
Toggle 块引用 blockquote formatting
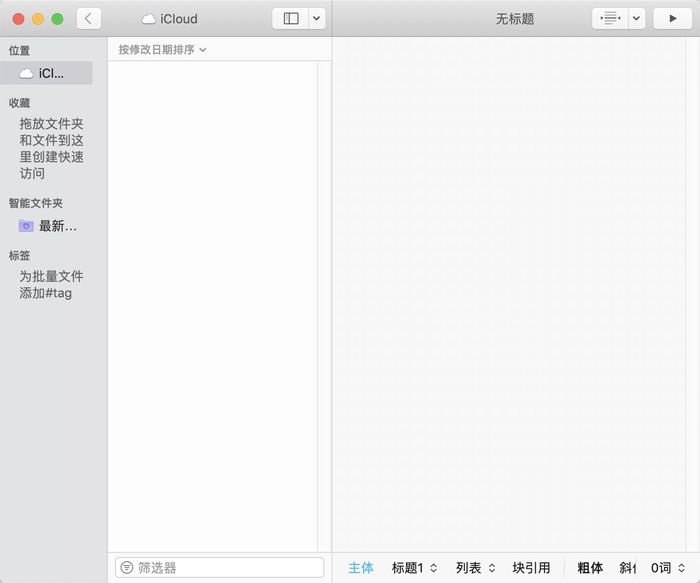[531, 568]
